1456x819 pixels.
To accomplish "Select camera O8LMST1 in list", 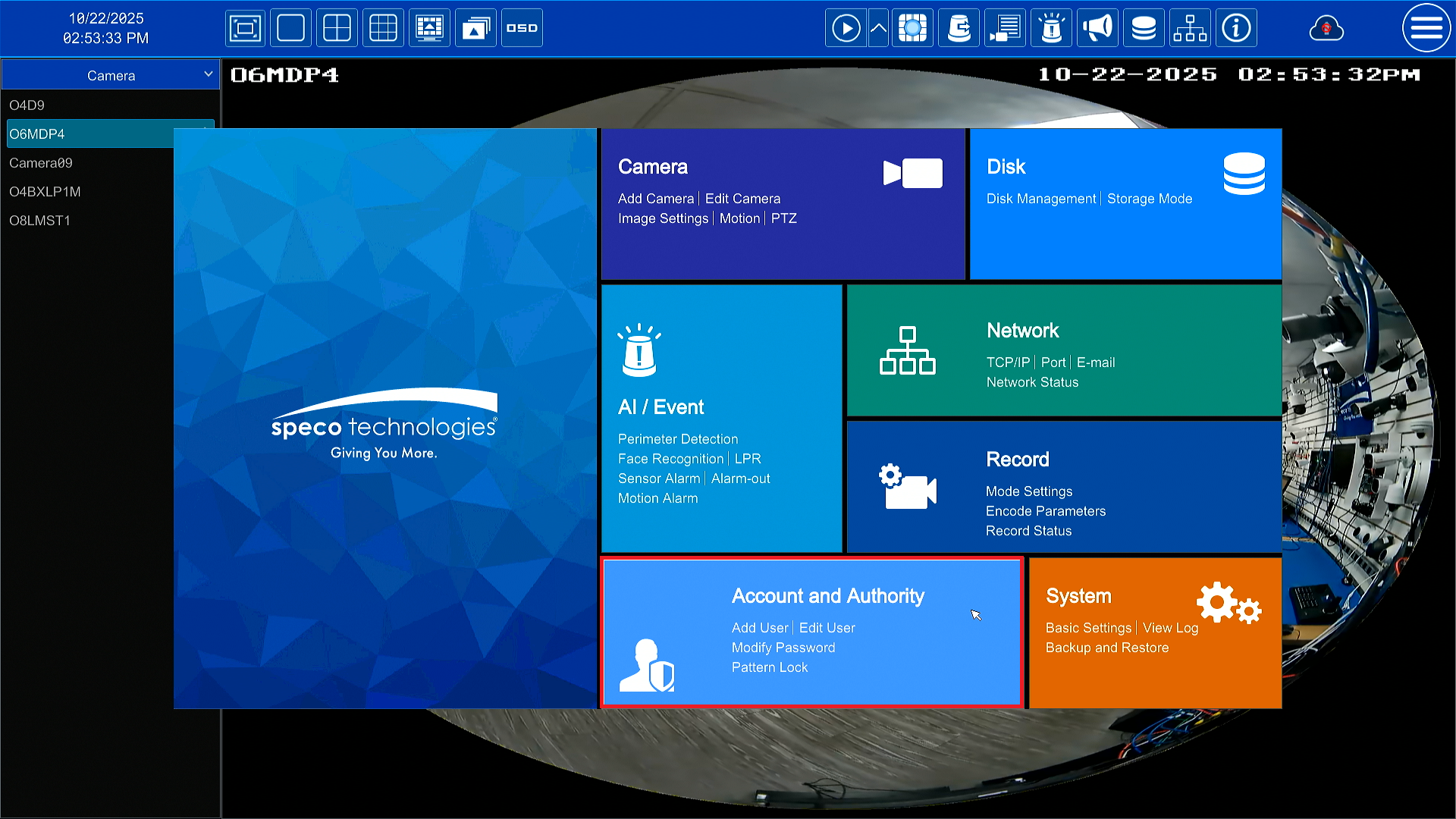I will point(39,221).
